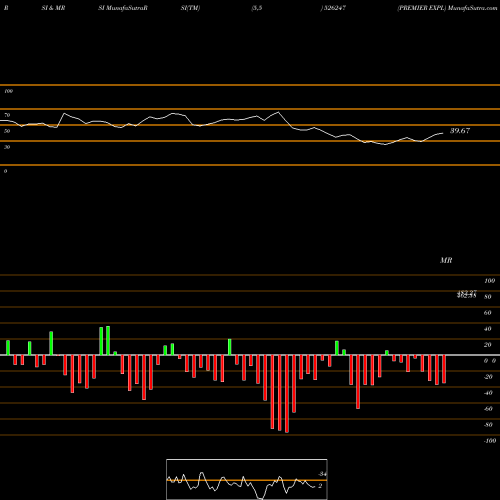Click the MR scale label -40
Screen dimensions: 500x500
pos(488,393)
